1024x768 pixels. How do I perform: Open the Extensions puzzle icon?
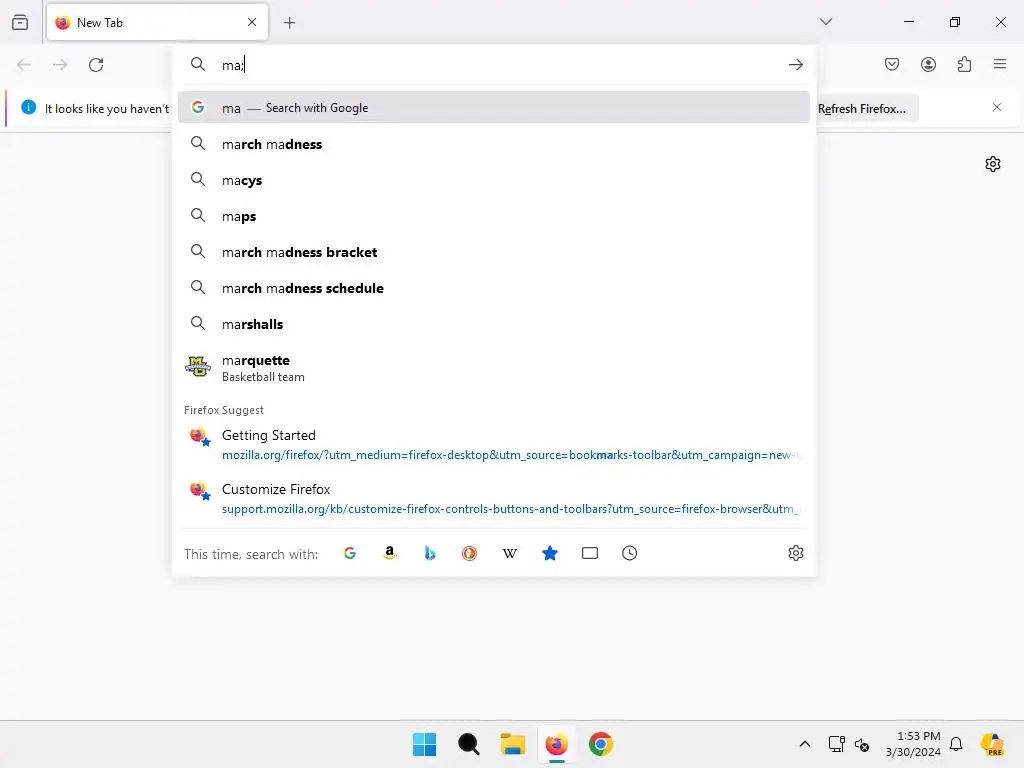964,64
